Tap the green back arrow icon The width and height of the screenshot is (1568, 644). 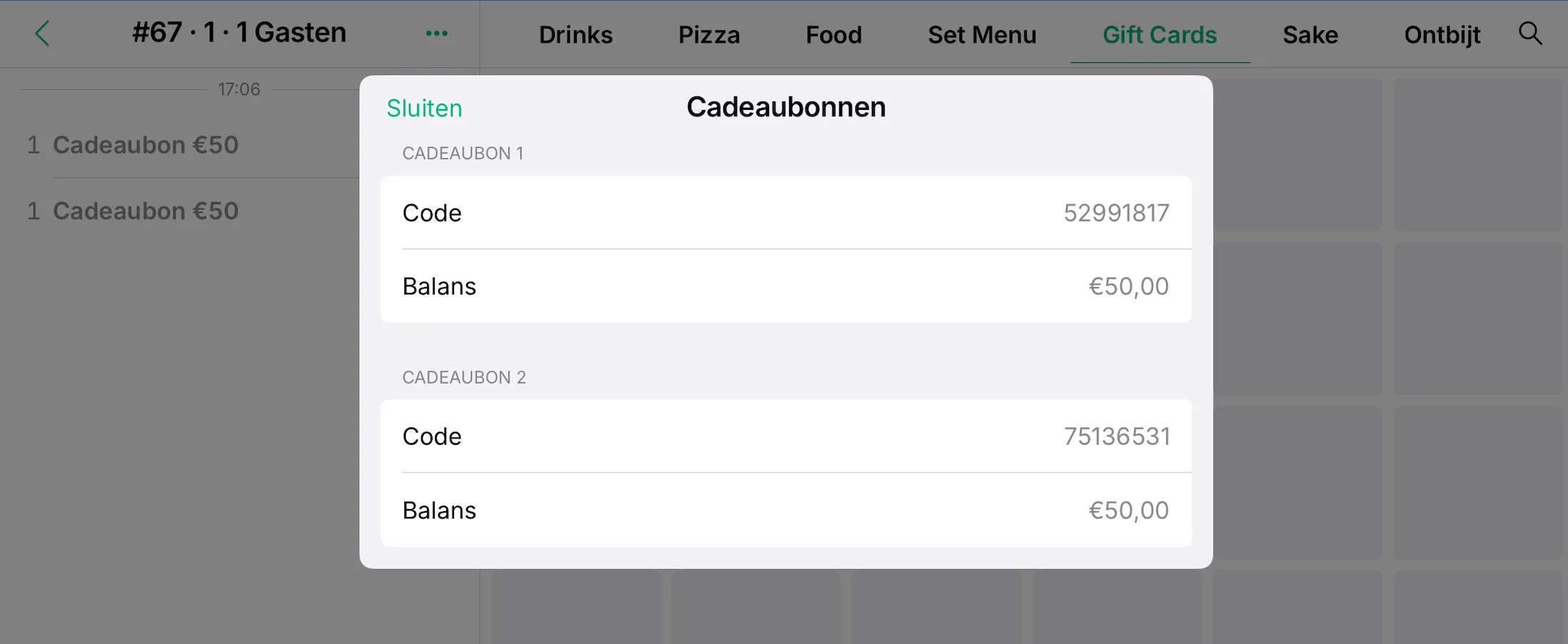[43, 34]
